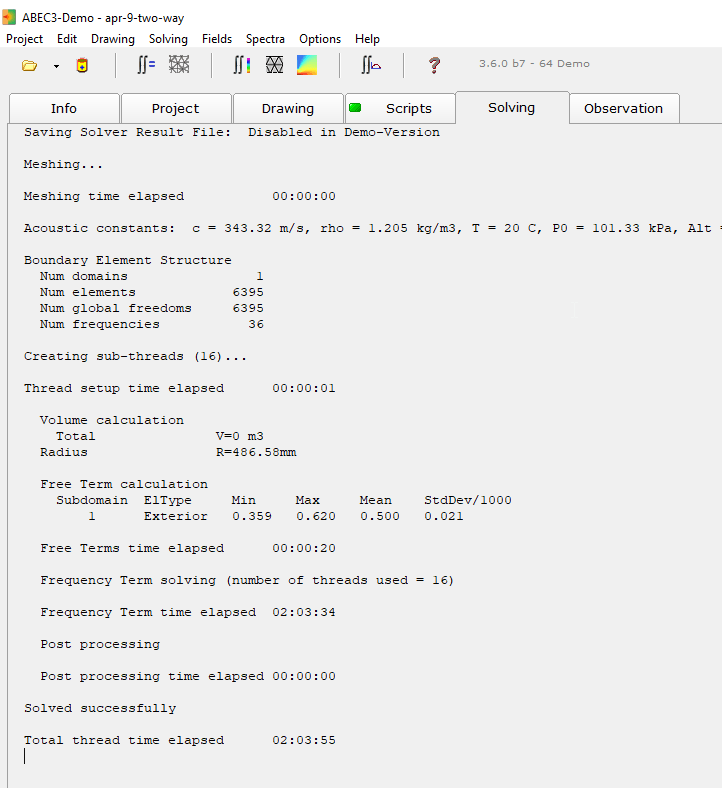
Task: Click the ABEC3 app icon in title bar
Action: click(9, 18)
